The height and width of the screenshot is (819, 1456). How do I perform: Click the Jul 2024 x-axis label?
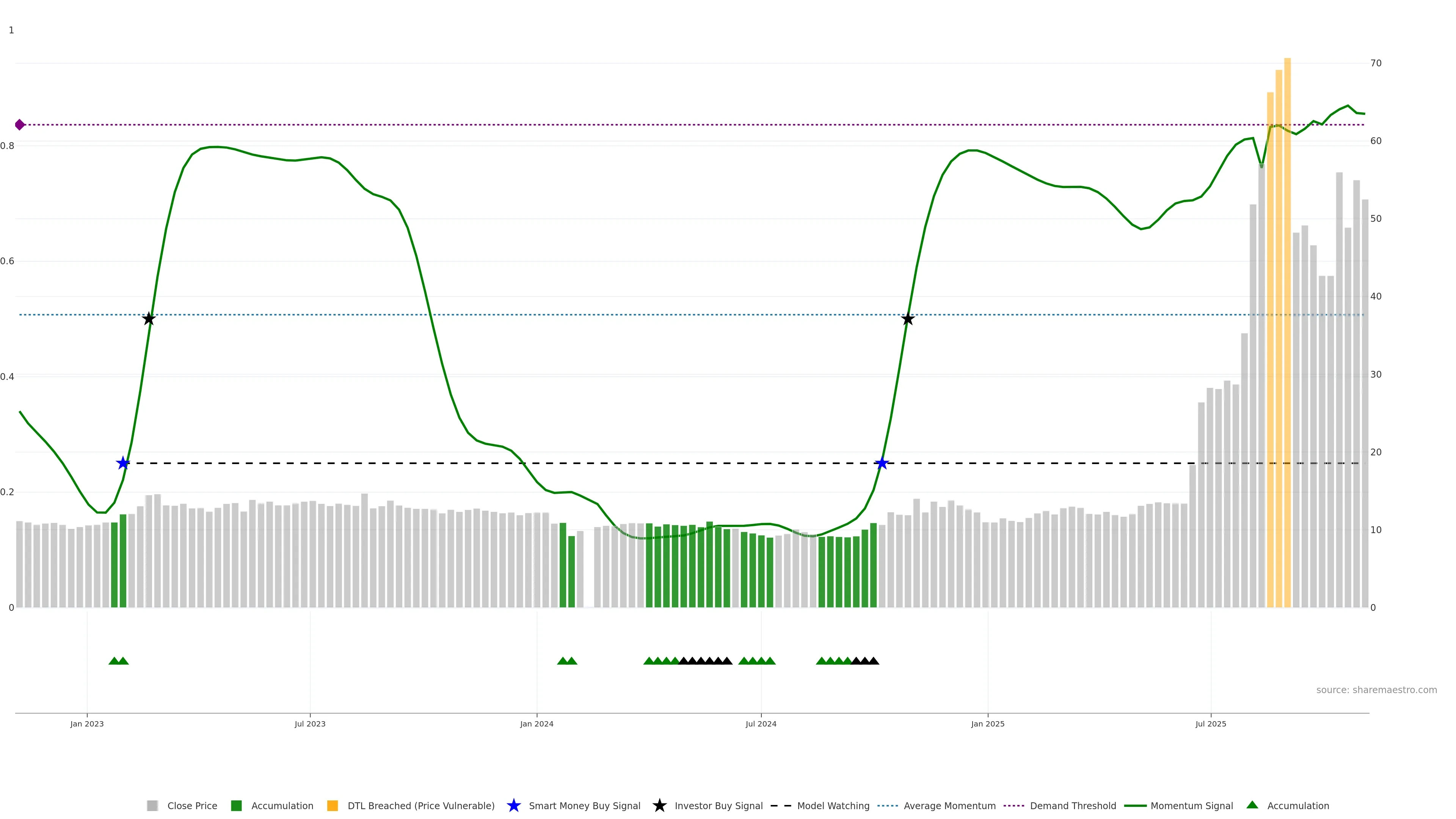(x=761, y=724)
